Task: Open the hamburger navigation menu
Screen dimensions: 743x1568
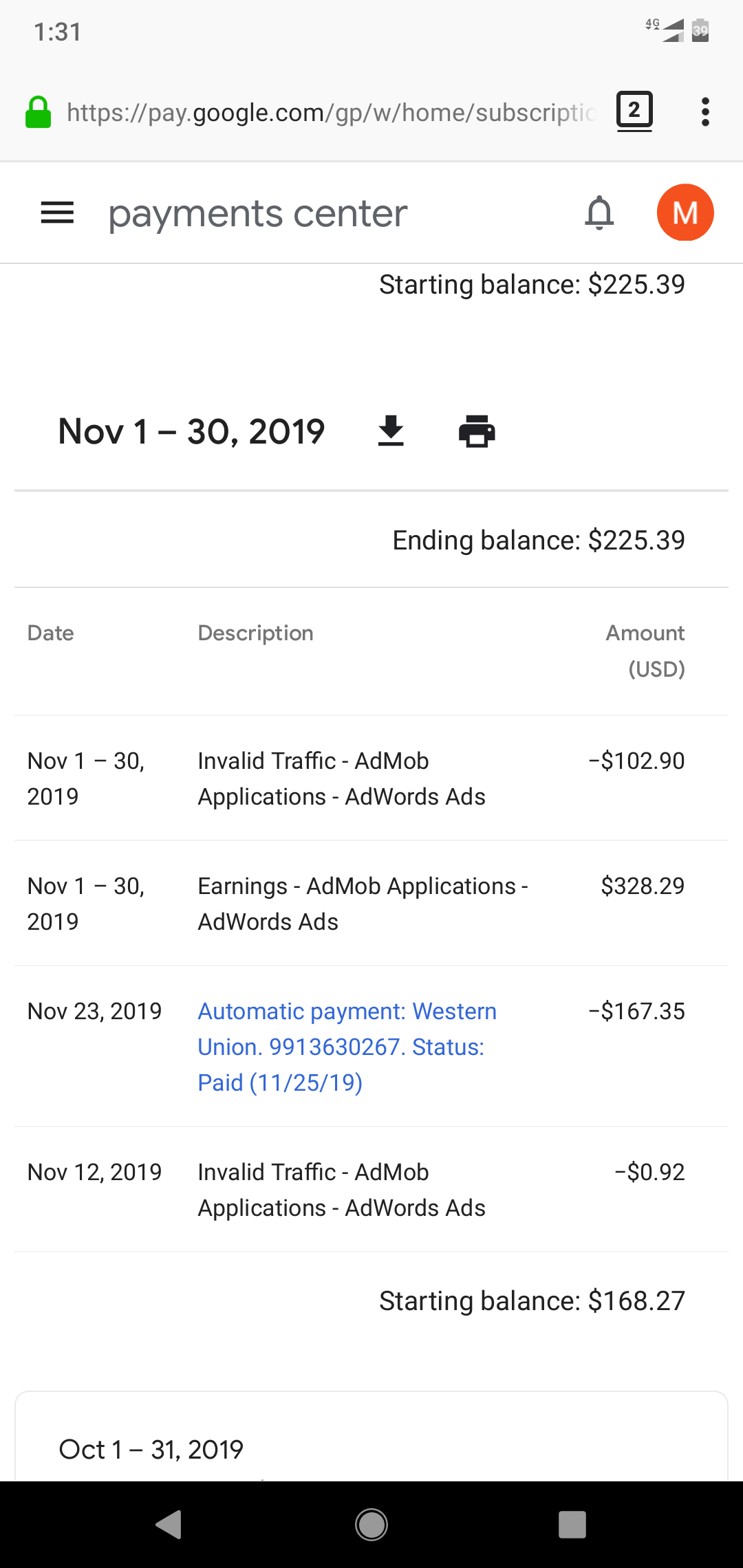Action: click(57, 213)
